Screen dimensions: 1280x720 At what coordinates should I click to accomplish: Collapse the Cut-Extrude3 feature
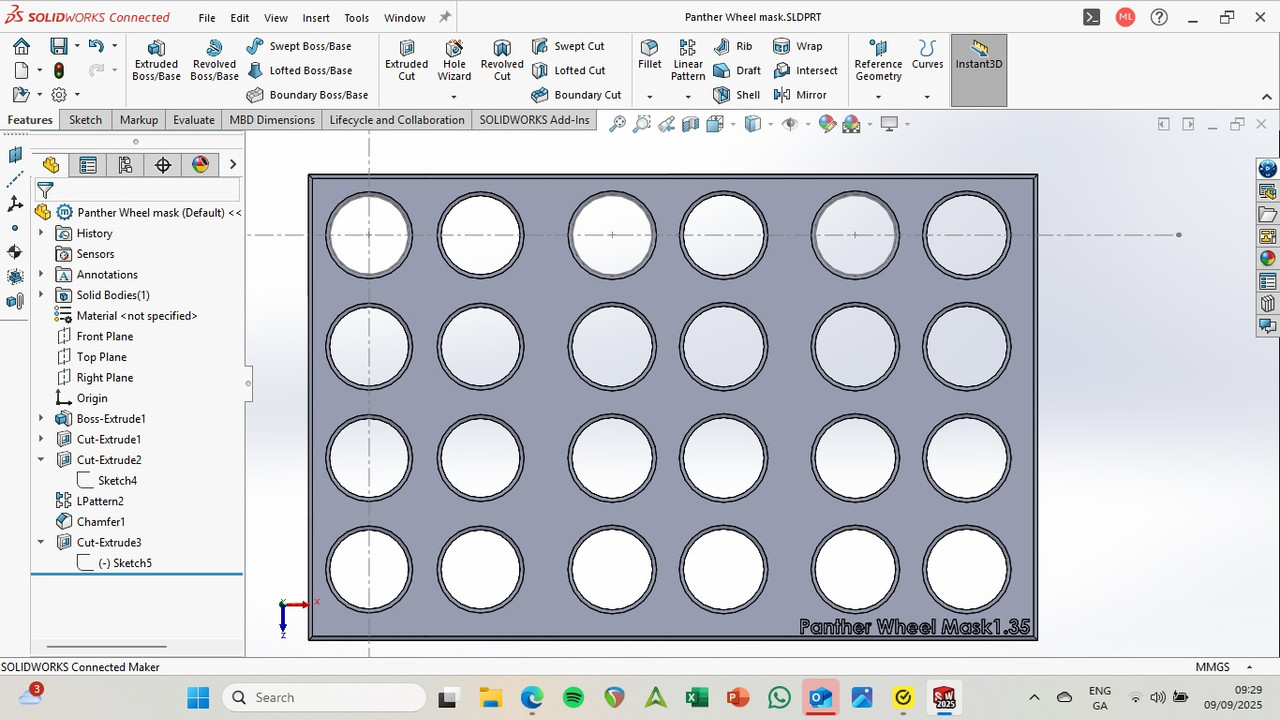tap(41, 542)
